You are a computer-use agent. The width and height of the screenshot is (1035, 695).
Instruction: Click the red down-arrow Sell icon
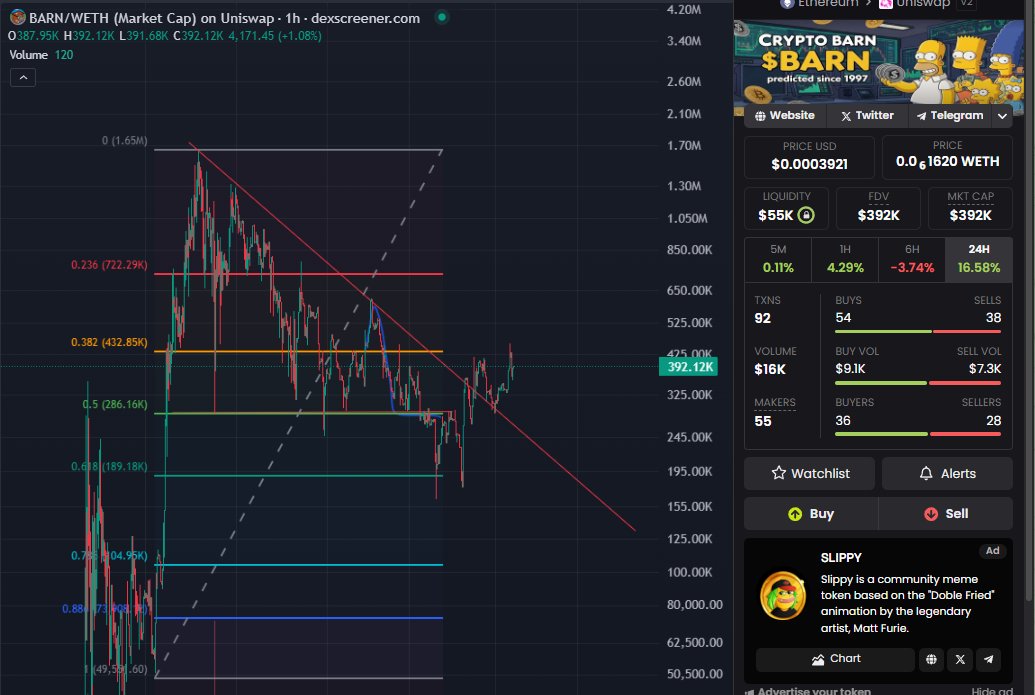(x=931, y=514)
